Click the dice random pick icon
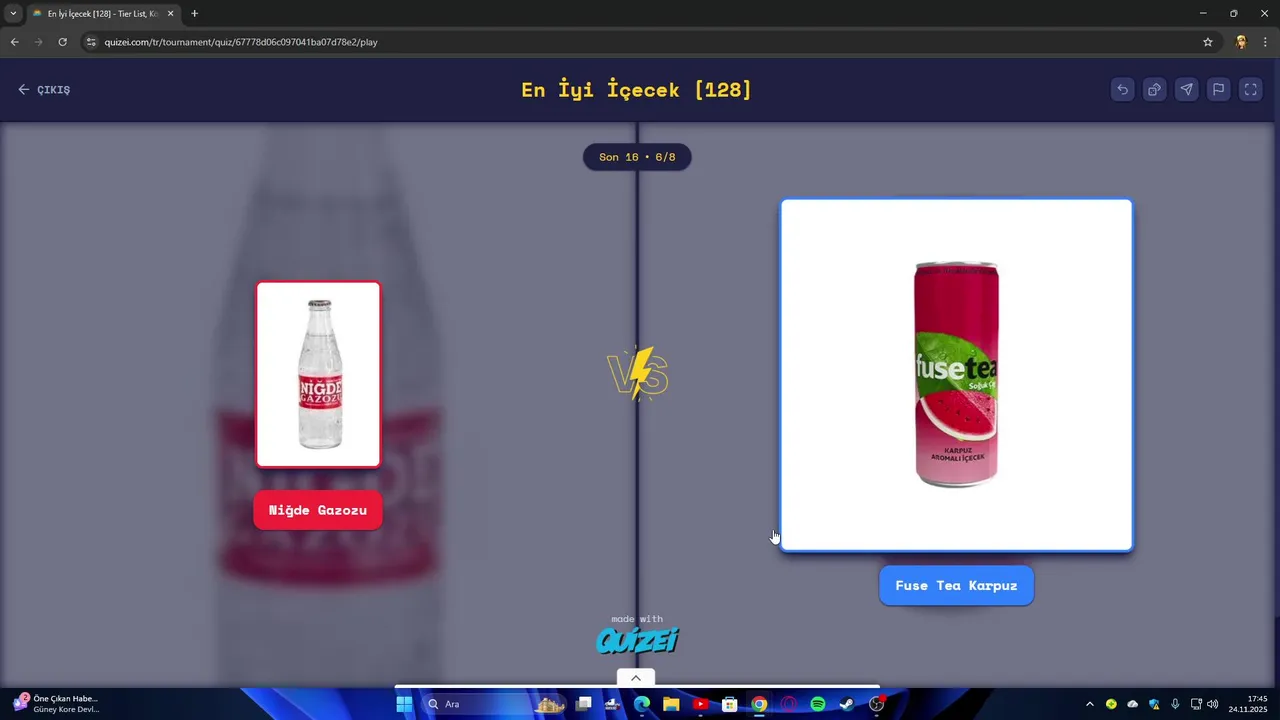The image size is (1280, 720). (1154, 90)
